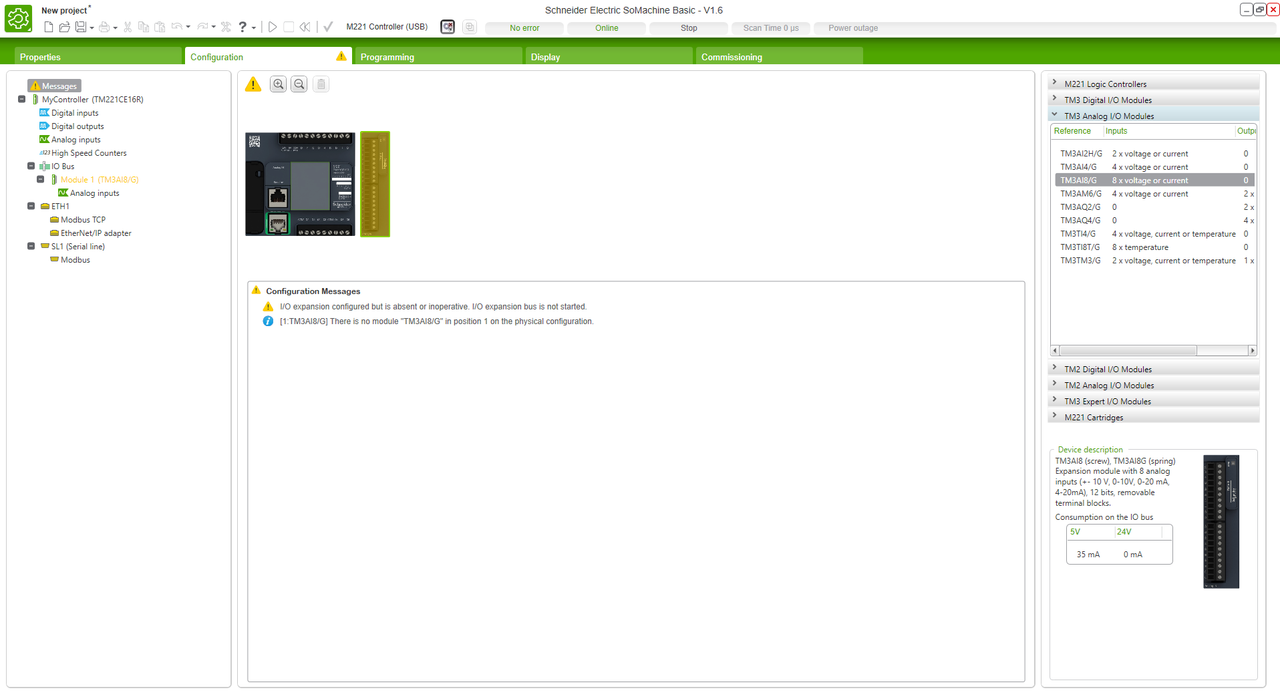Zoom out of the configuration view

[298, 84]
